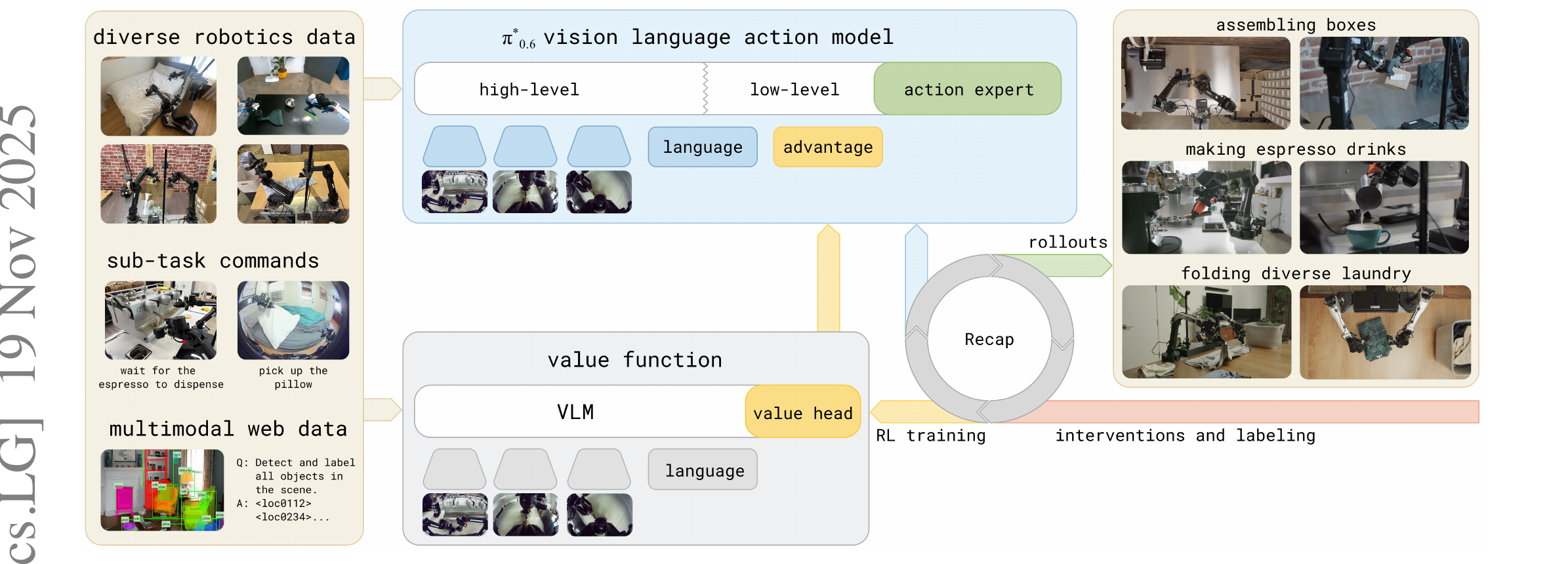Viewport: 1568px width, 564px height.
Task: Click the robot making a bed photo
Action: (158, 96)
